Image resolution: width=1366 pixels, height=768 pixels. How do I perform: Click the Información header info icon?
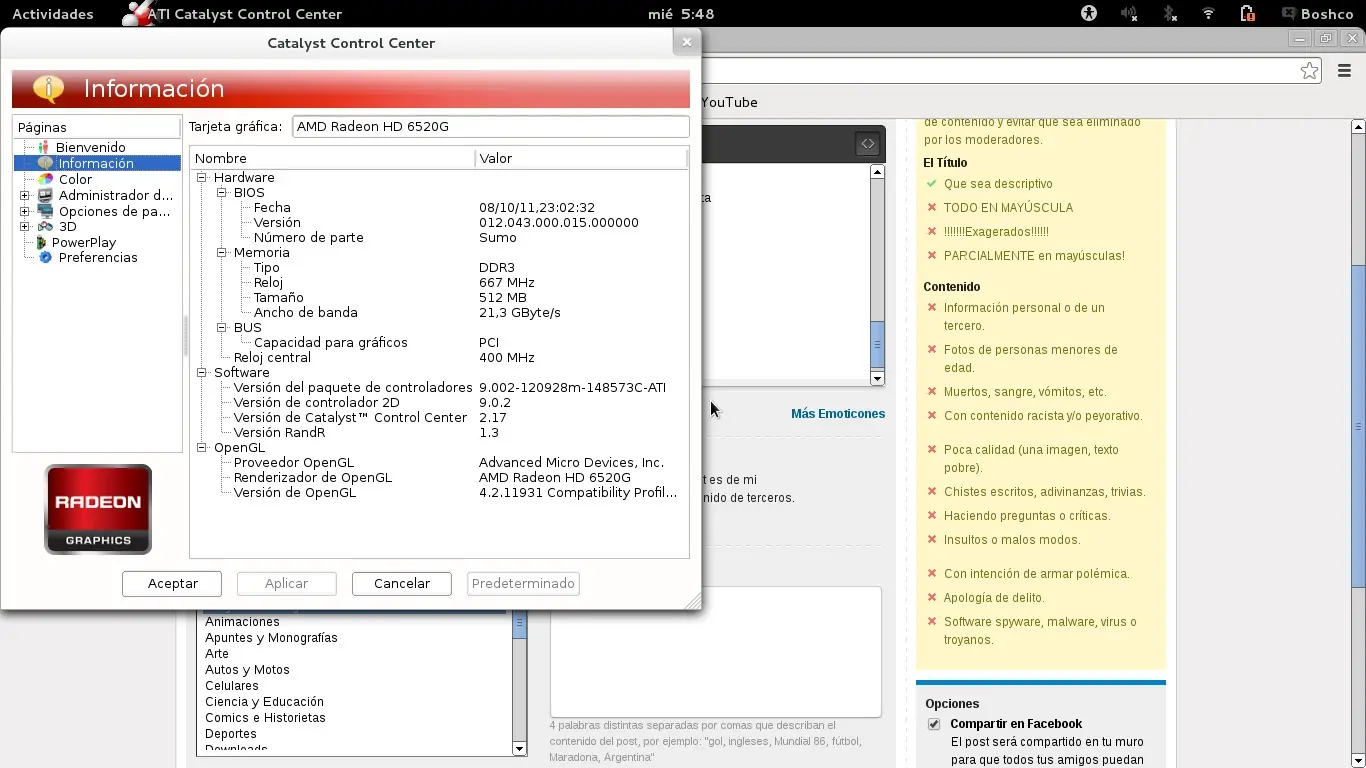coord(48,88)
